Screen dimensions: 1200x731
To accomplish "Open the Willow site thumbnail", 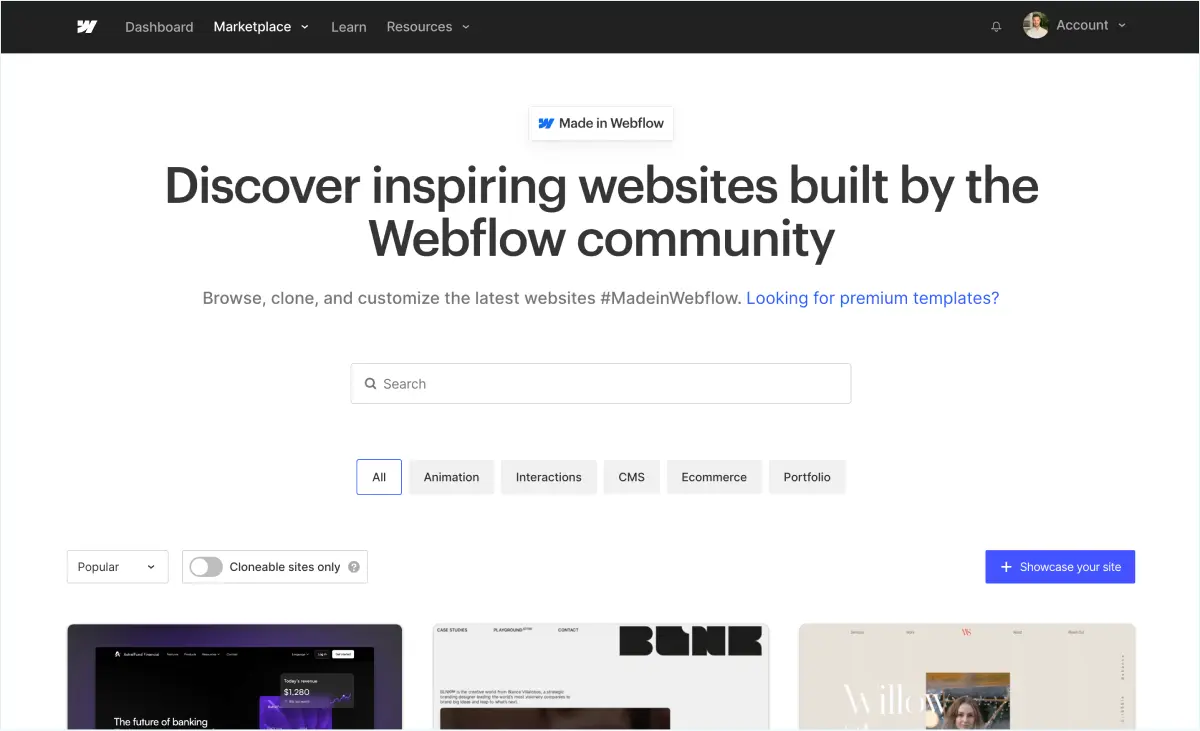I will [x=967, y=677].
